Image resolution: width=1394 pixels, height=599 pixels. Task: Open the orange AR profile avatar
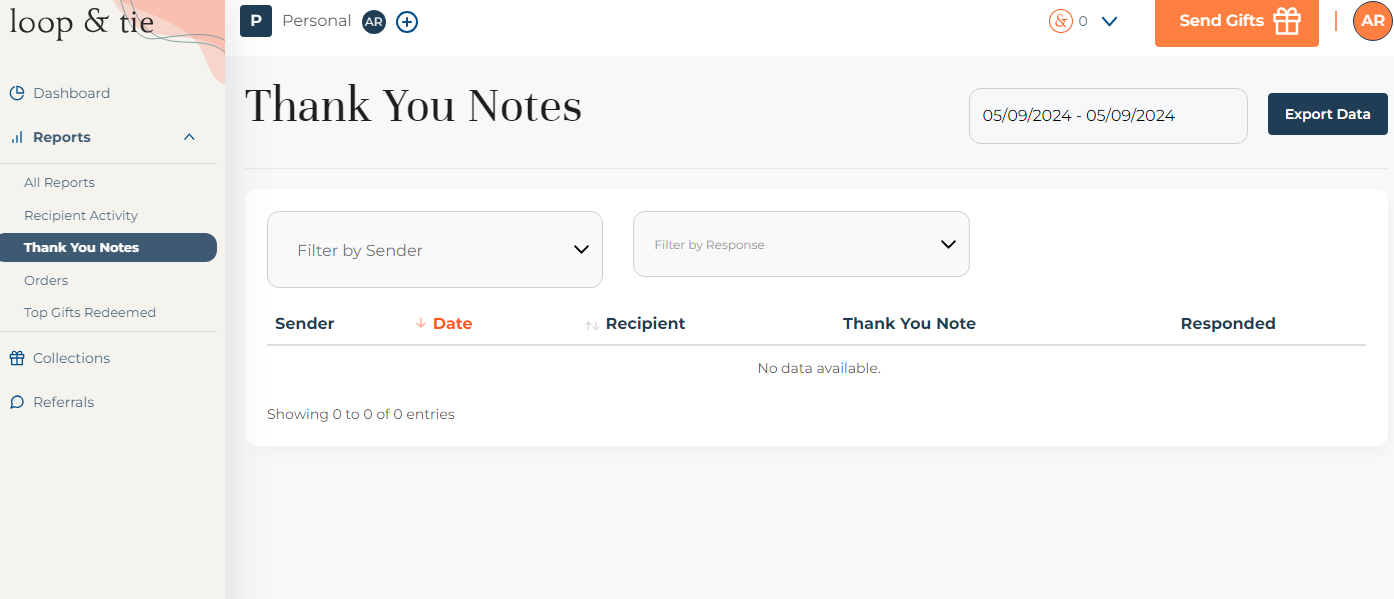click(x=1372, y=21)
